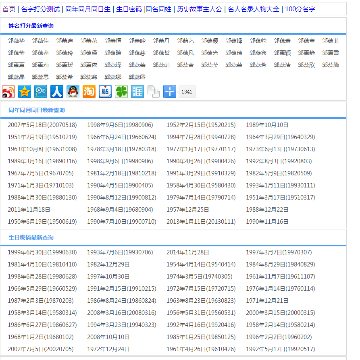Open date link 1988年1月30日(19880130)

42,198
